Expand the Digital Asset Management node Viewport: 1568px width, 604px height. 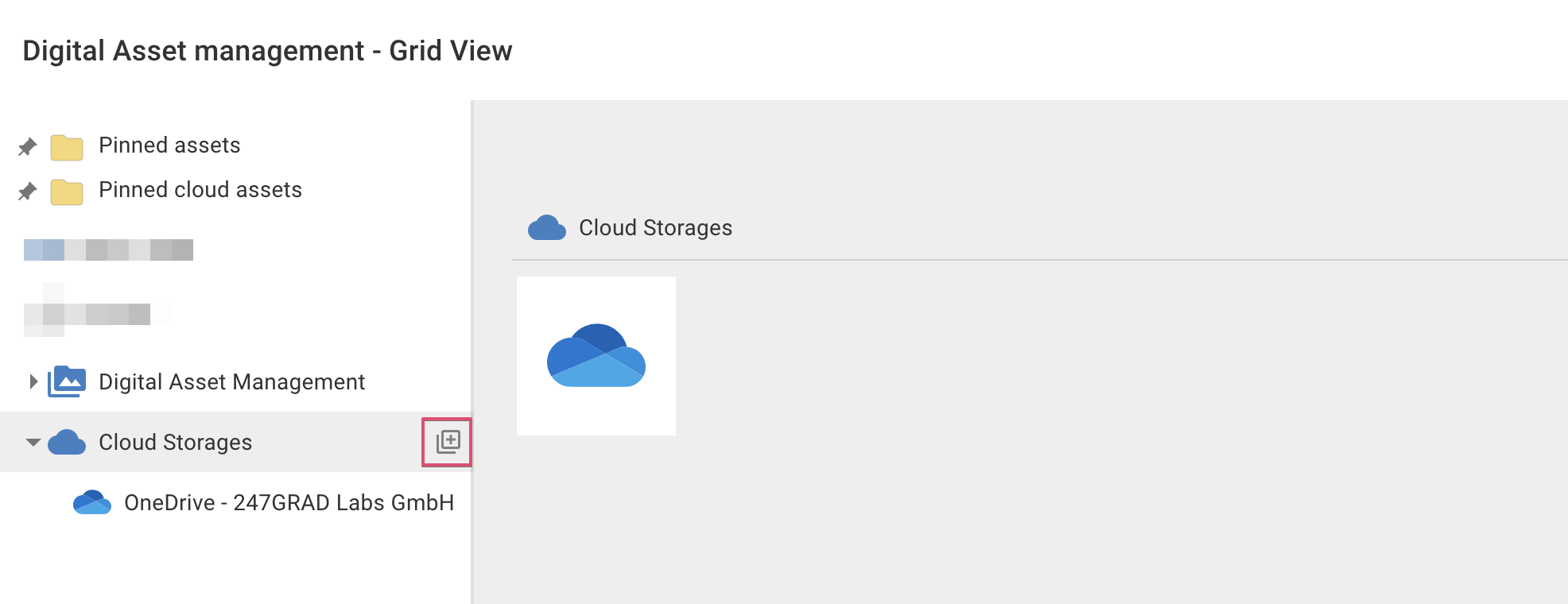(33, 381)
